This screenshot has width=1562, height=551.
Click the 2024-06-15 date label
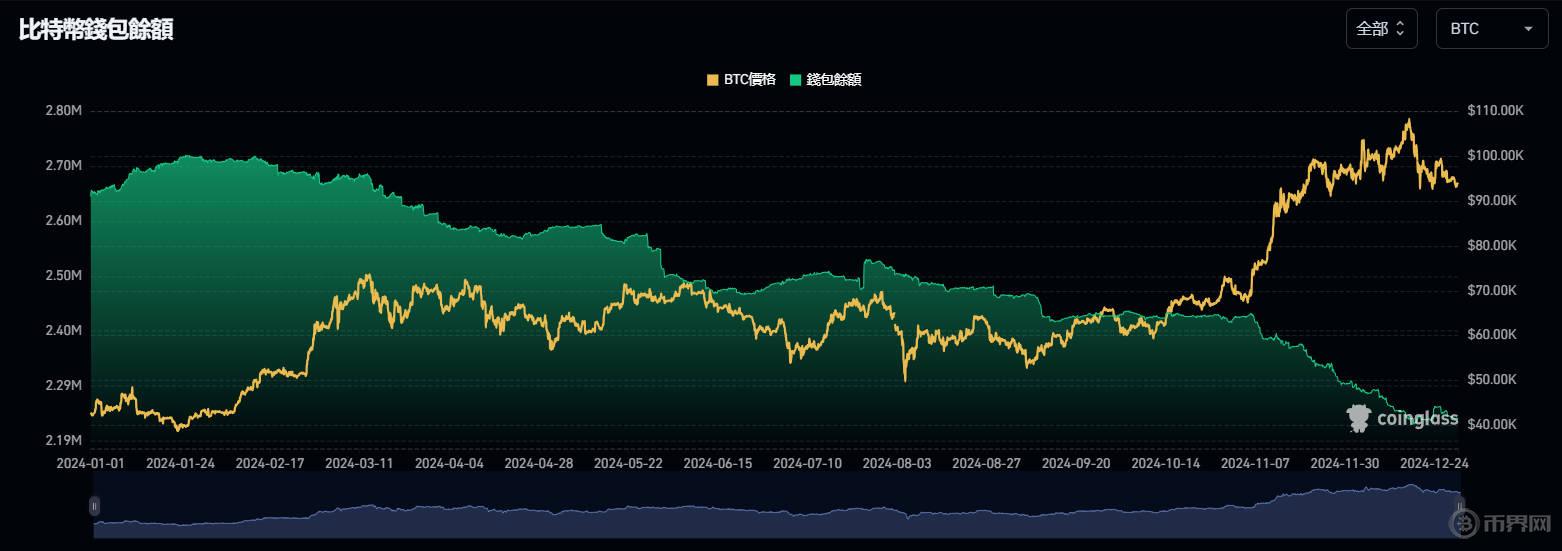click(718, 464)
